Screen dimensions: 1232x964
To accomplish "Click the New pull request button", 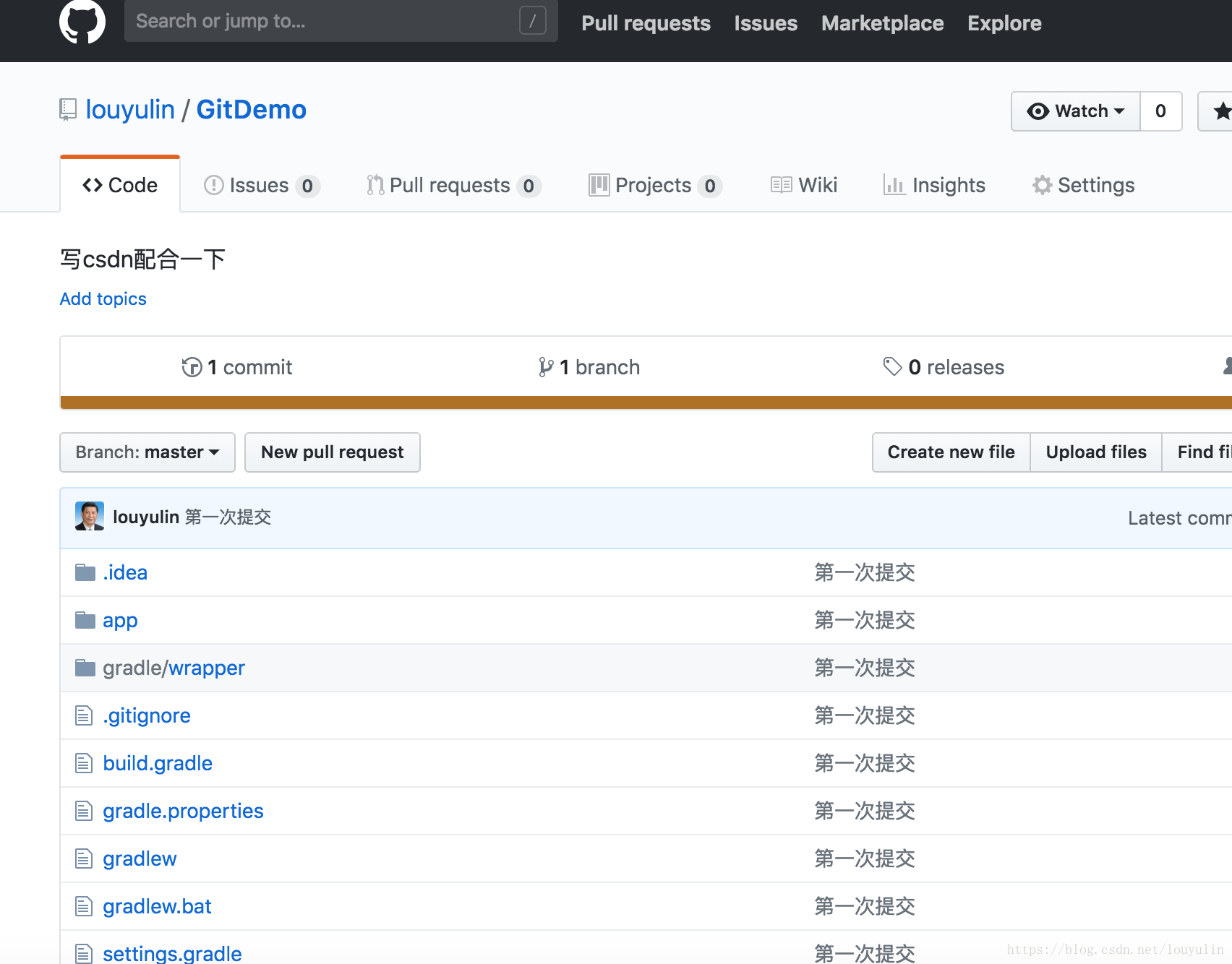I will pos(333,452).
